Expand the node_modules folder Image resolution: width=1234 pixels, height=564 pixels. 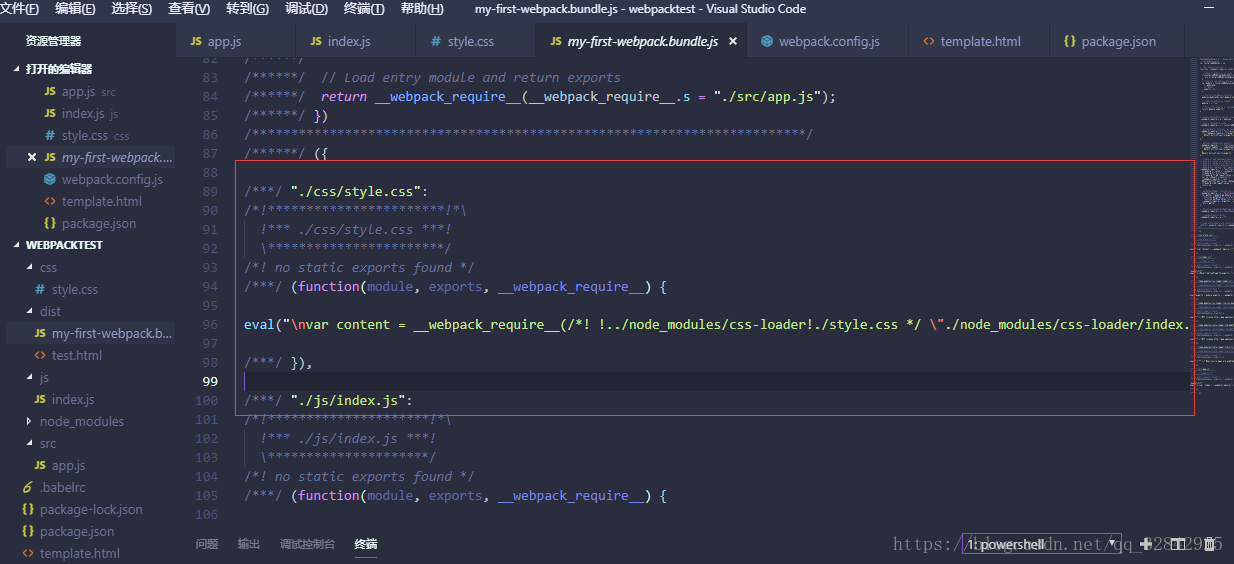(x=30, y=421)
